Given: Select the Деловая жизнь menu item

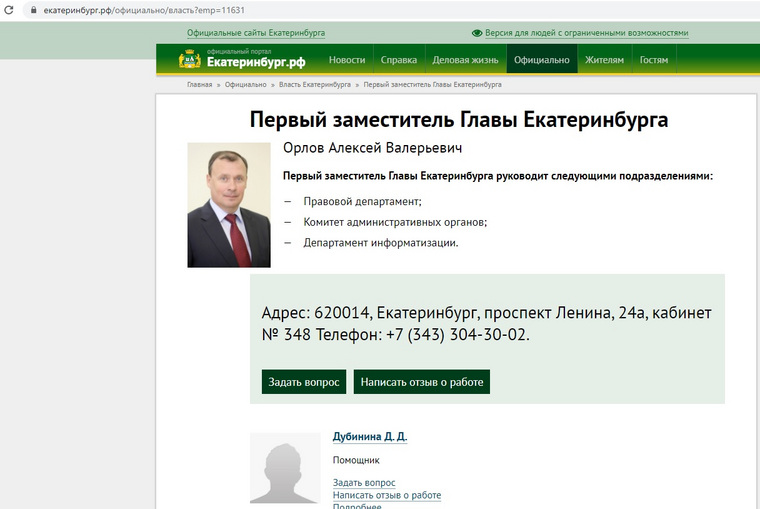Looking at the screenshot, I should [x=465, y=60].
